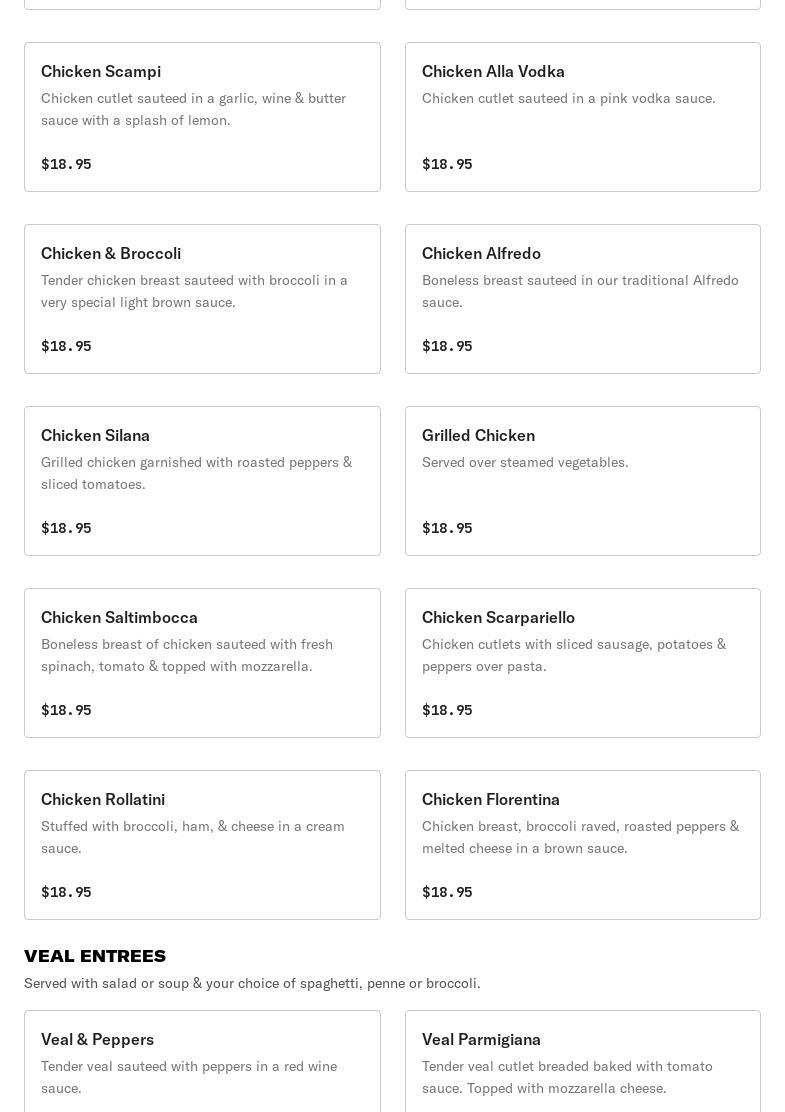The height and width of the screenshot is (1112, 785).
Task: Click the Chicken Rollatini price label
Action: pos(66,892)
